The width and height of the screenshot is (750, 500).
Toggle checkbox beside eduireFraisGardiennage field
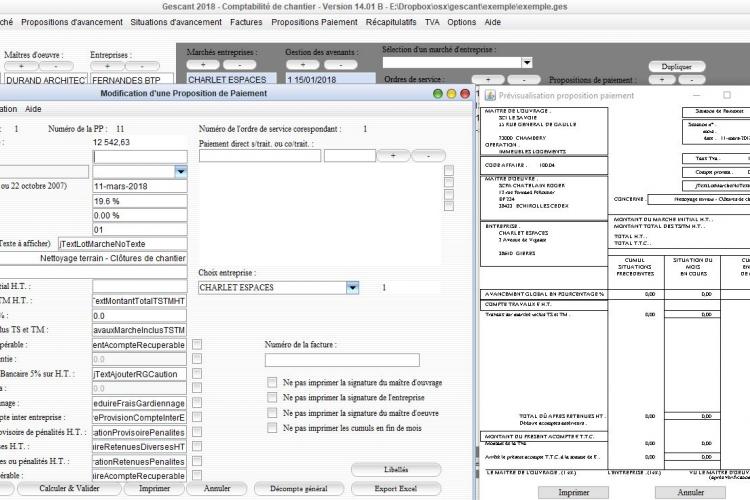pos(197,403)
